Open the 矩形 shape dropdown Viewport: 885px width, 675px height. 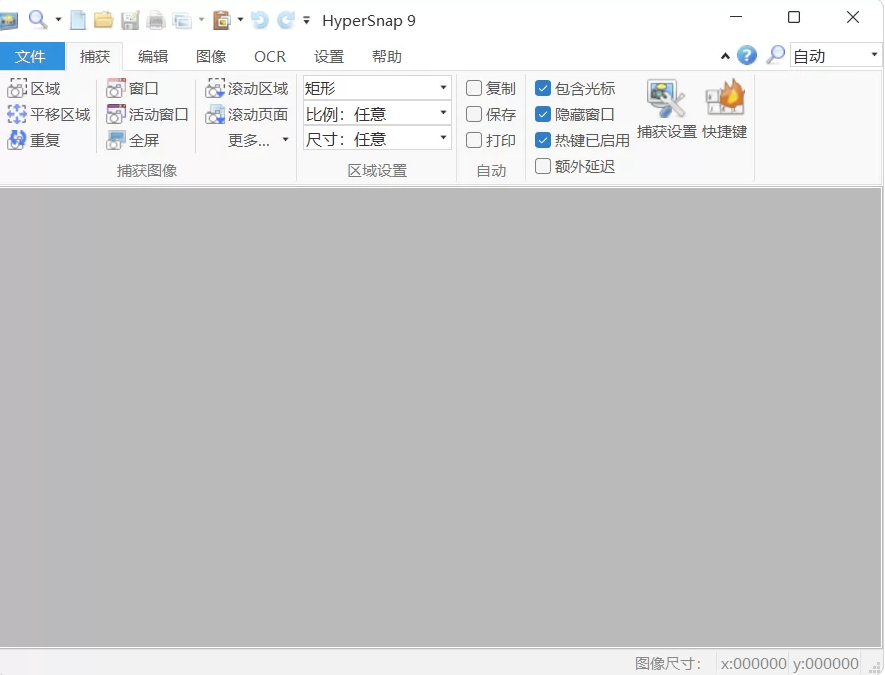(x=443, y=88)
